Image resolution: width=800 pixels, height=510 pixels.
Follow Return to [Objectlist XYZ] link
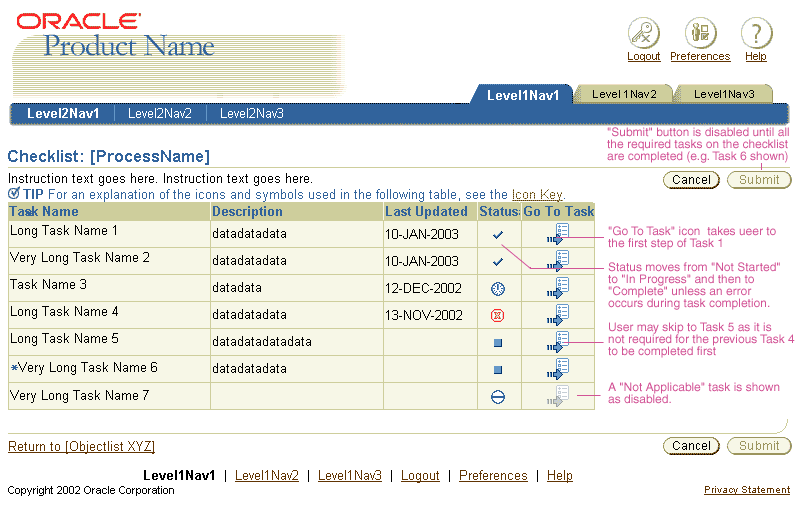point(81,446)
